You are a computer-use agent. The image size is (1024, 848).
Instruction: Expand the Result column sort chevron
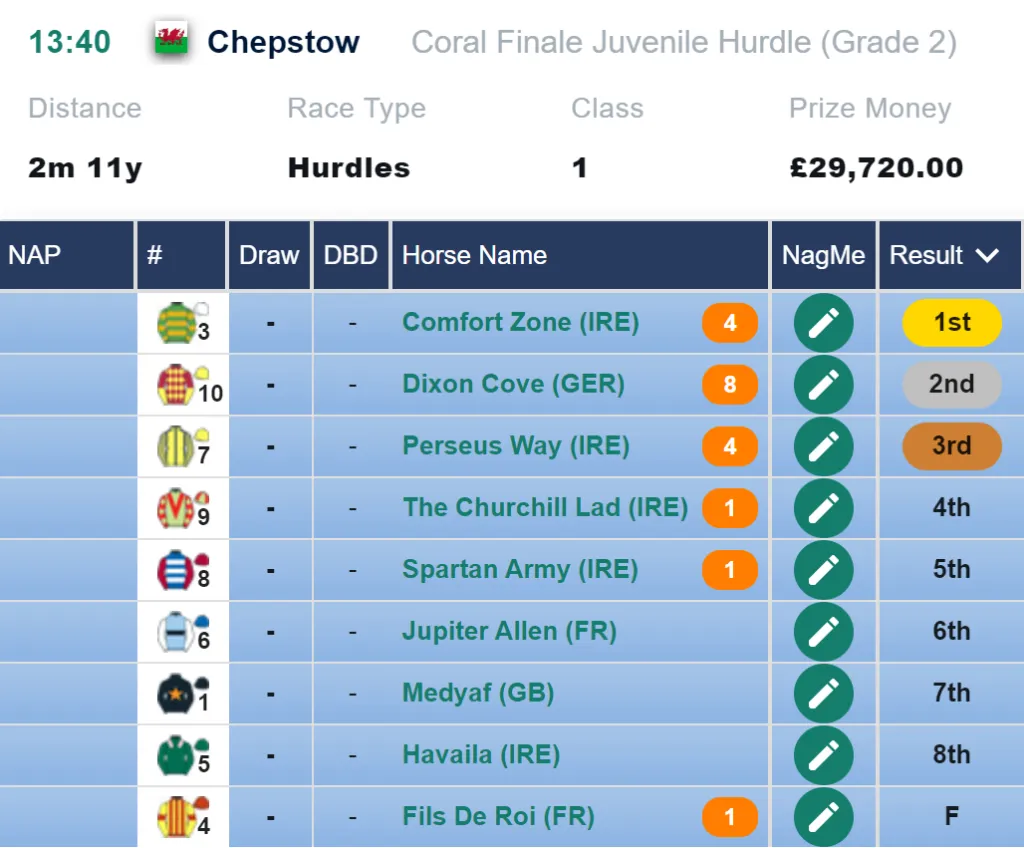click(x=987, y=255)
